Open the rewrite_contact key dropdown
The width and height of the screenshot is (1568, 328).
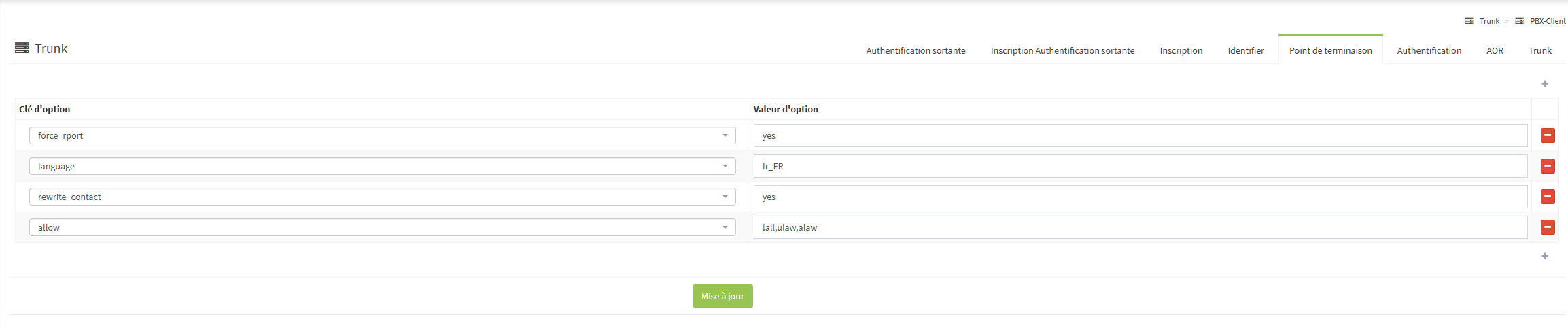point(382,197)
